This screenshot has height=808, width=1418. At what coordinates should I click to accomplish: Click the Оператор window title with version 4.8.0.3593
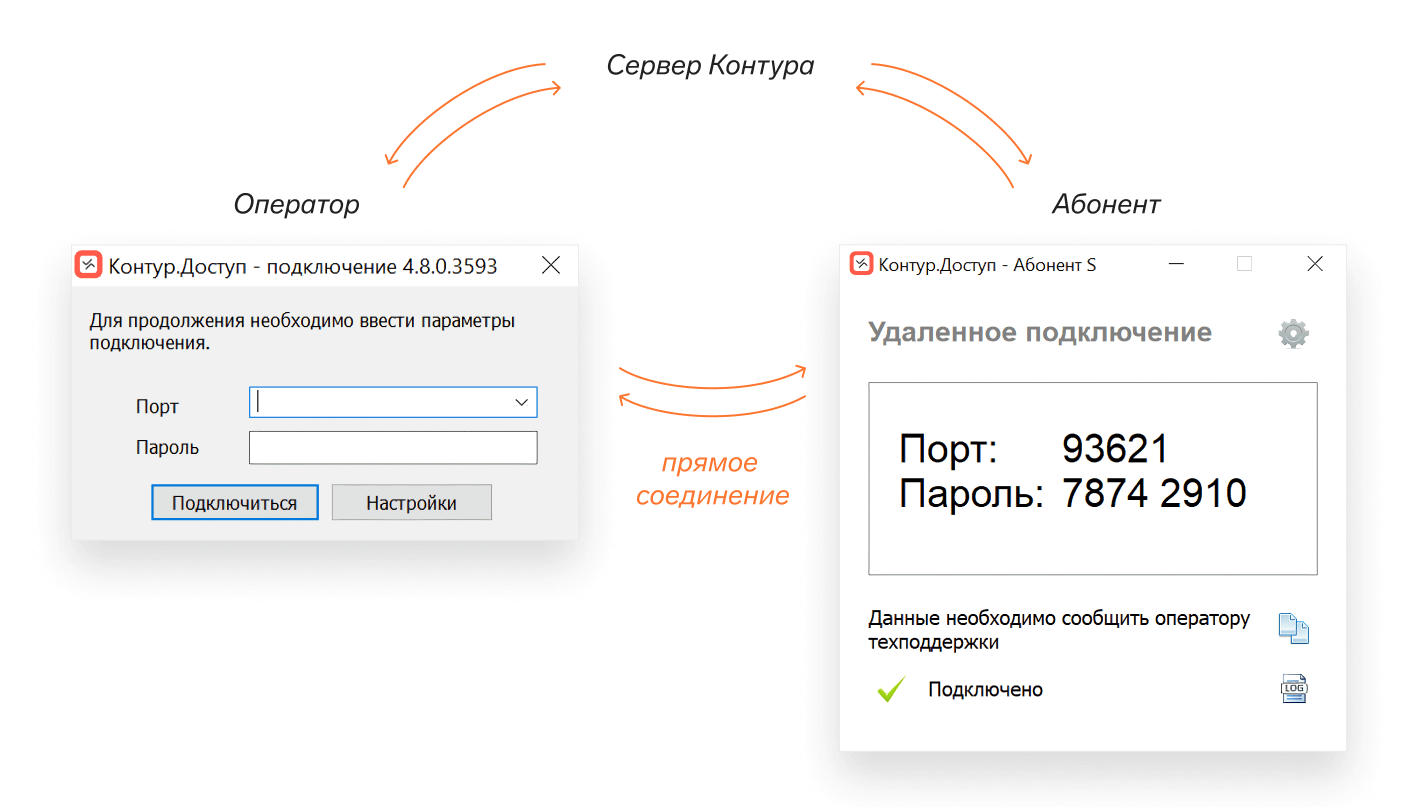pos(302,266)
